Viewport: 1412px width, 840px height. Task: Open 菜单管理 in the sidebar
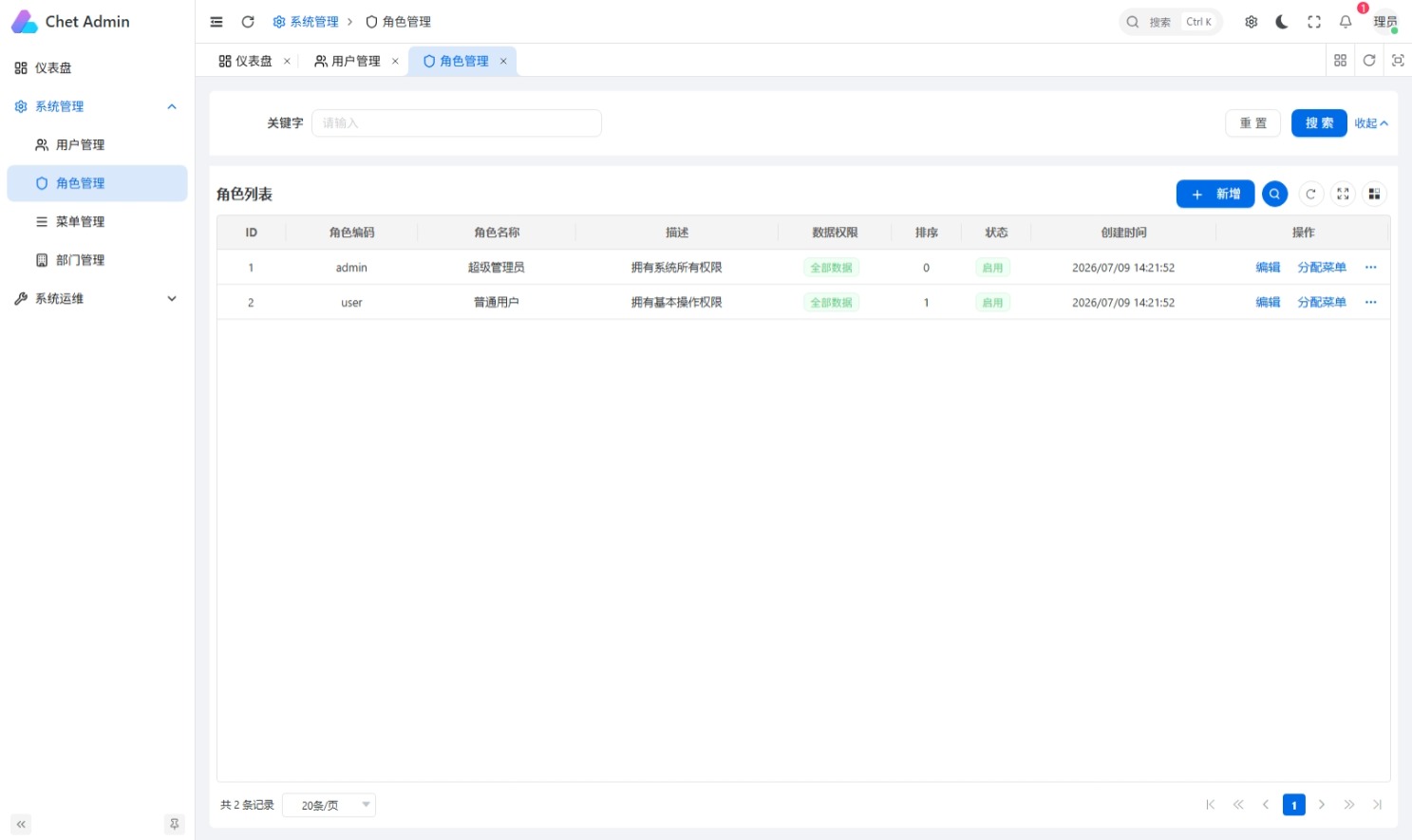pyautogui.click(x=97, y=221)
